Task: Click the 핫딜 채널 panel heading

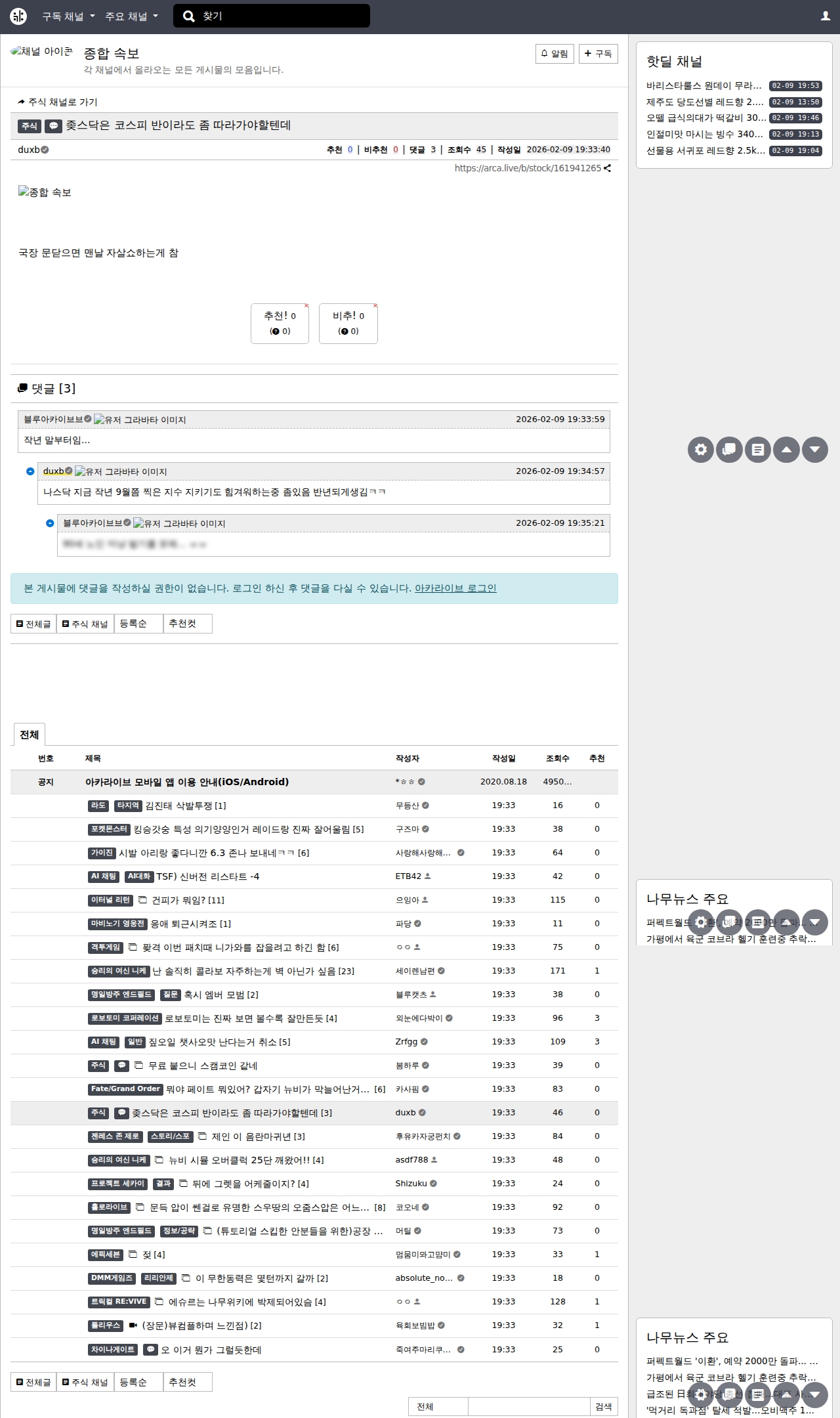Action: click(x=674, y=62)
